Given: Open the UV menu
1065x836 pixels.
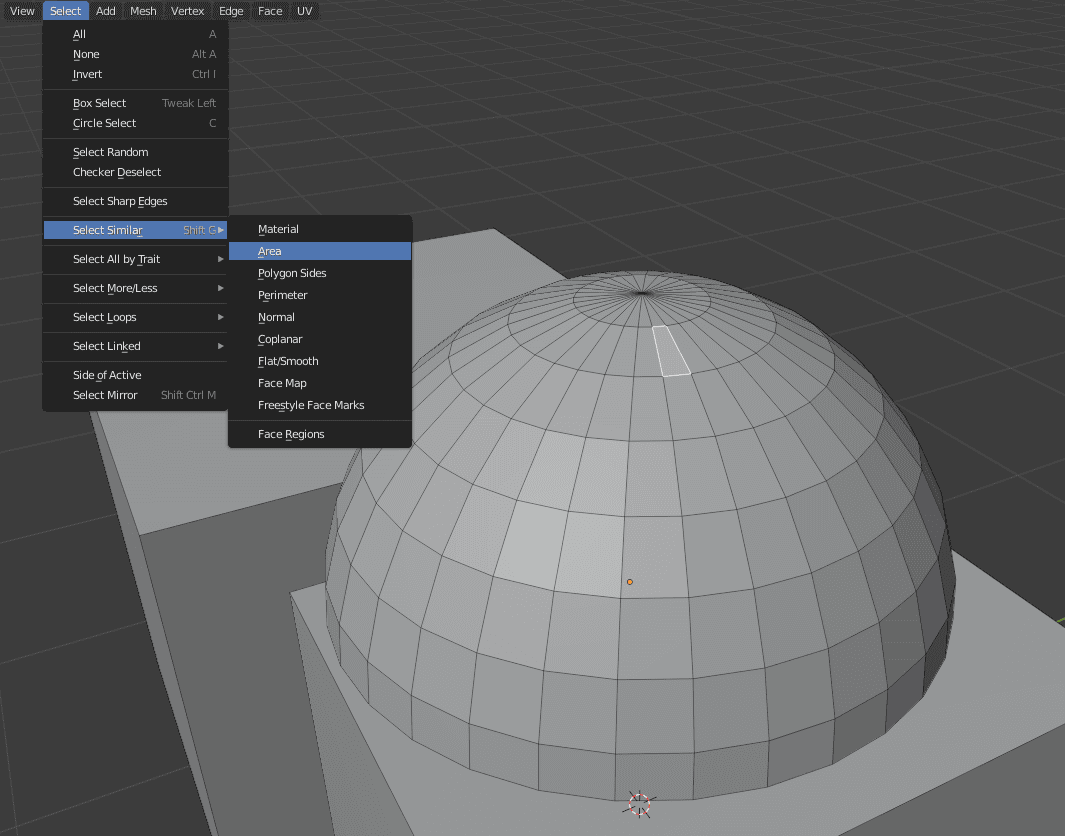Looking at the screenshot, I should tap(304, 11).
